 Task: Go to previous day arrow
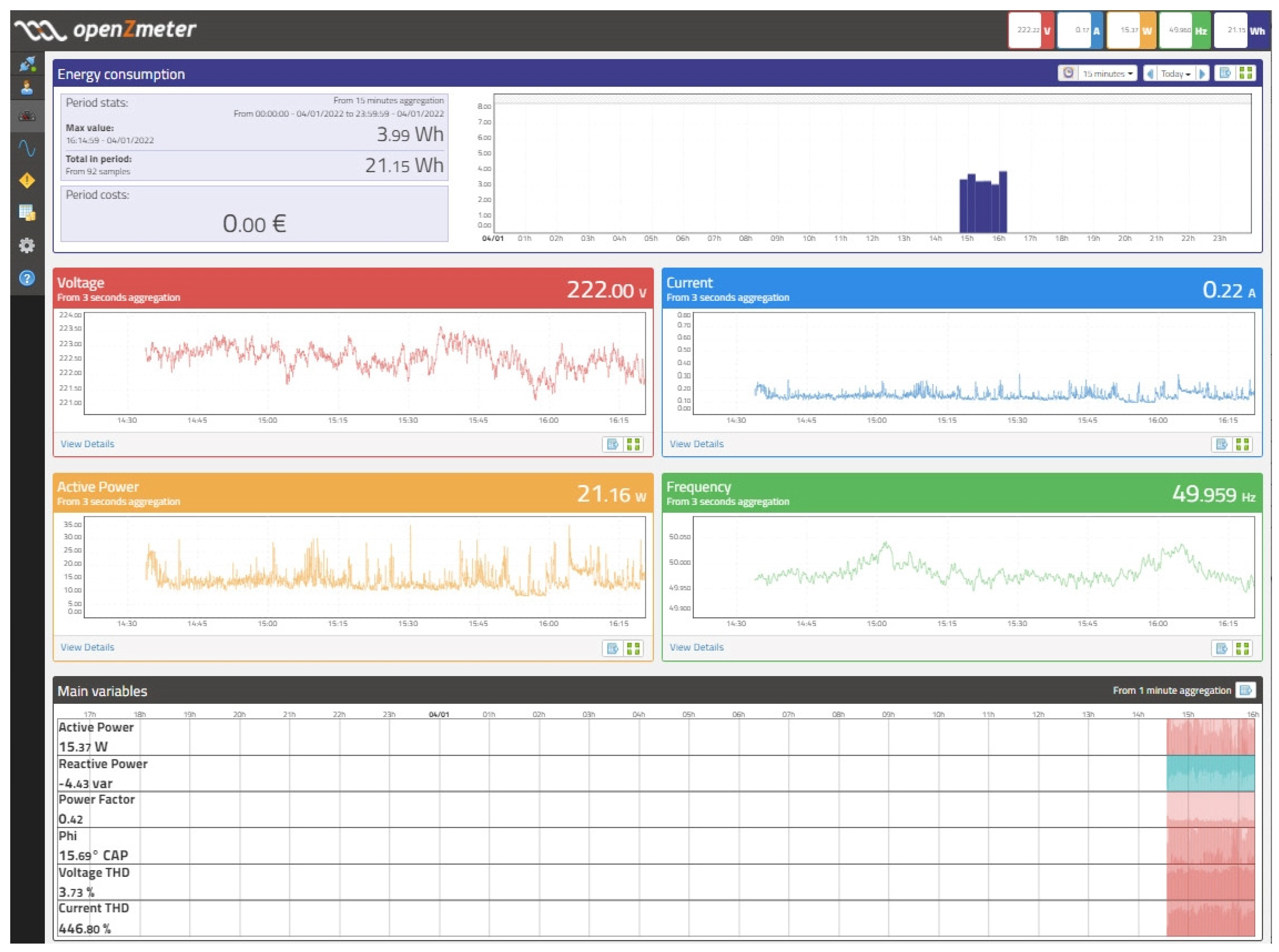[1151, 74]
